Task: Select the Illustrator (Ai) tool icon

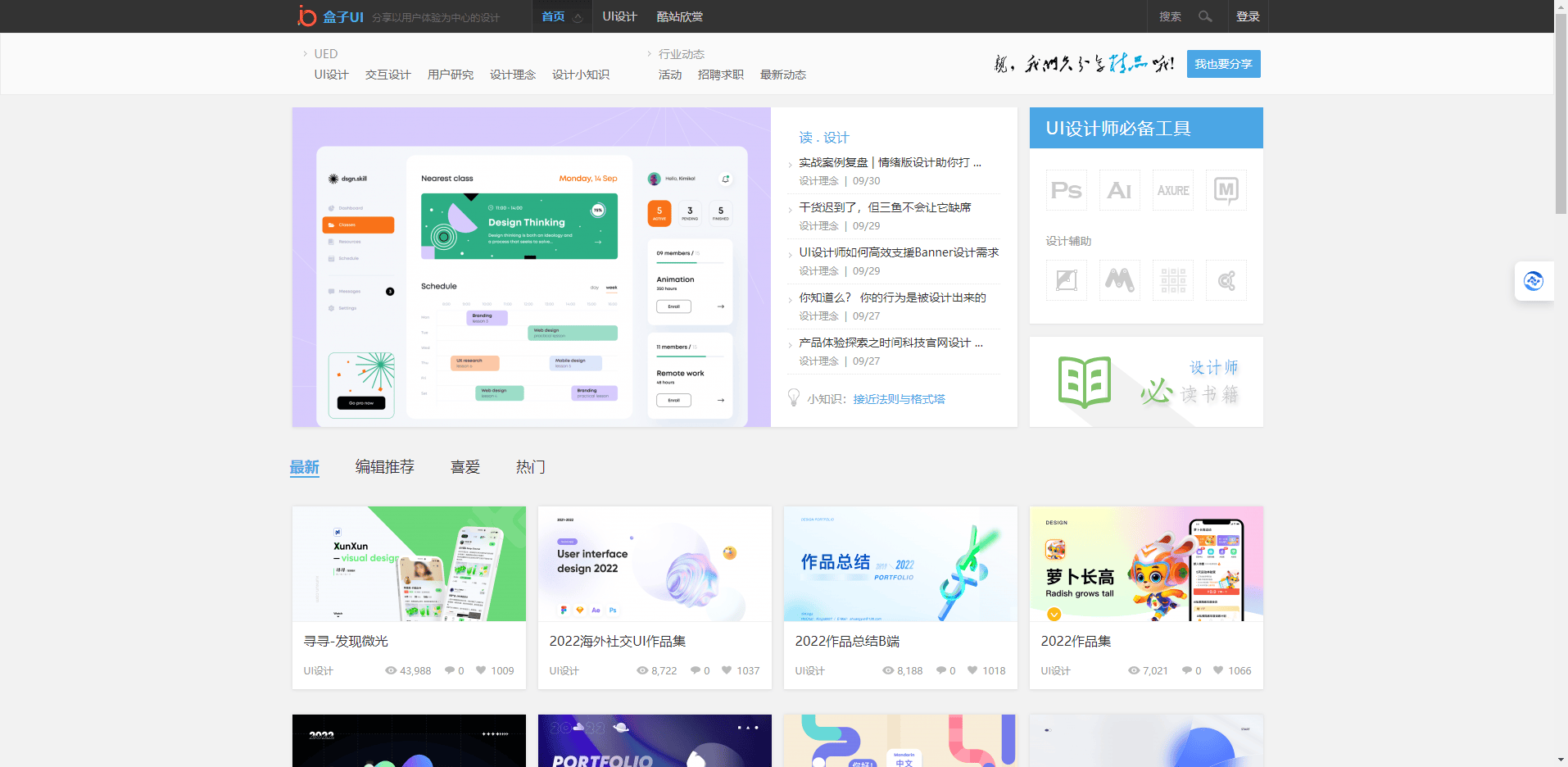Action: click(1119, 190)
